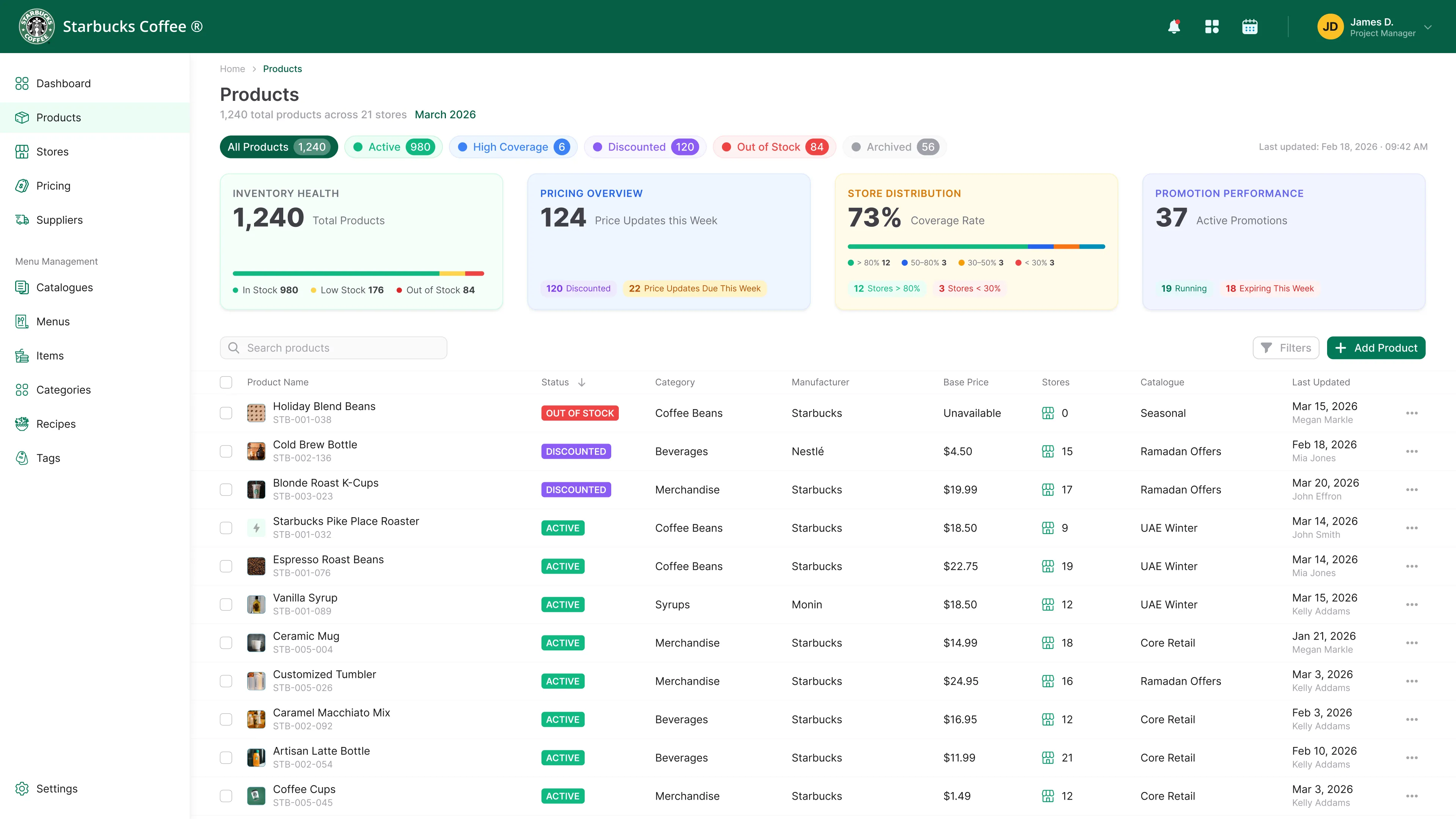Show All Products tab
This screenshot has height=819, width=1456.
[279, 147]
